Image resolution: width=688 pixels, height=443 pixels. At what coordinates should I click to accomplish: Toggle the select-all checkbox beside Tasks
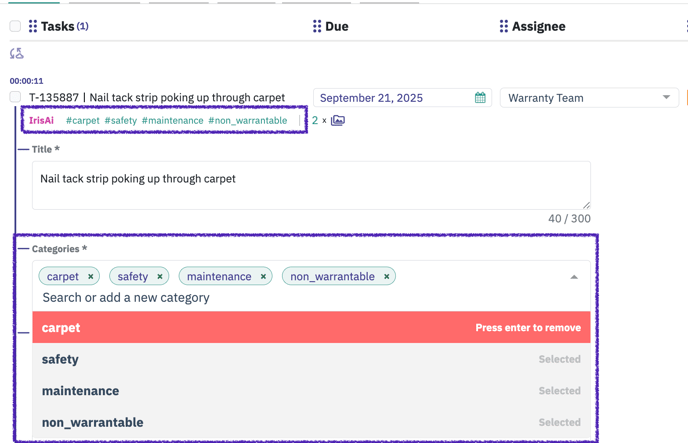pyautogui.click(x=15, y=26)
